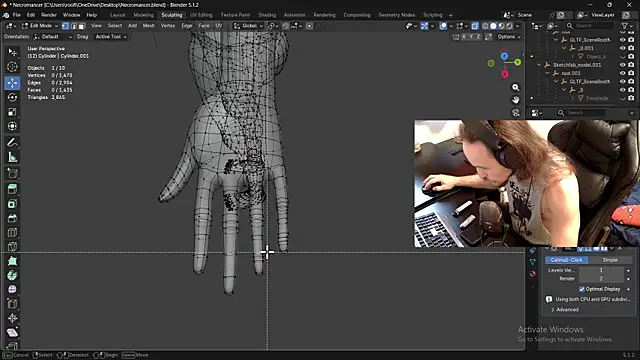
Task: Select Simple subdivision type
Action: point(610,260)
